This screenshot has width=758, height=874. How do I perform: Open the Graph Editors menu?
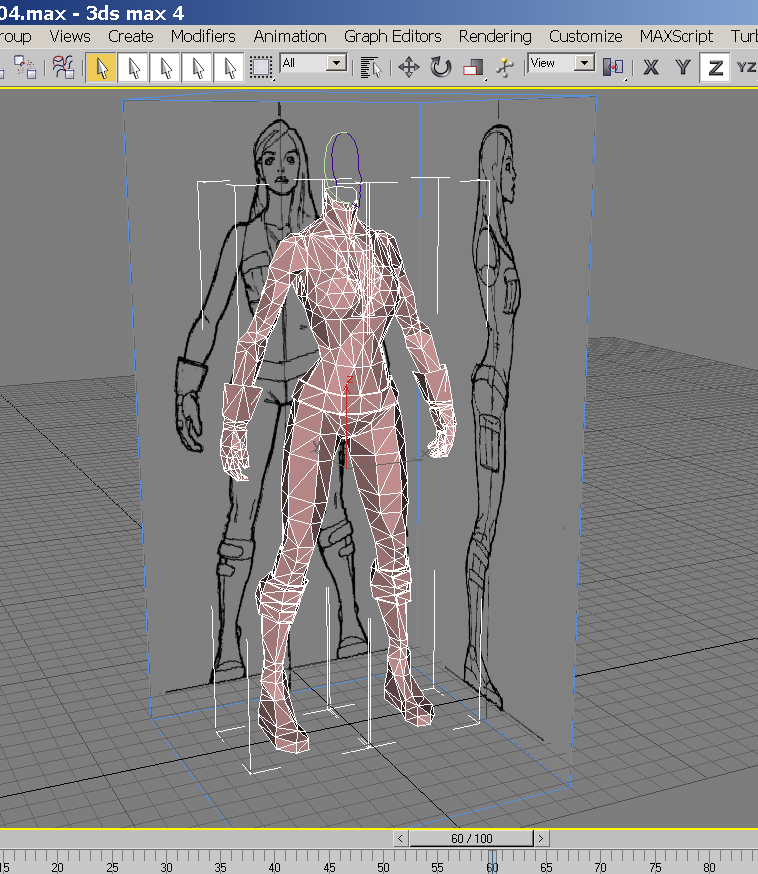point(393,36)
